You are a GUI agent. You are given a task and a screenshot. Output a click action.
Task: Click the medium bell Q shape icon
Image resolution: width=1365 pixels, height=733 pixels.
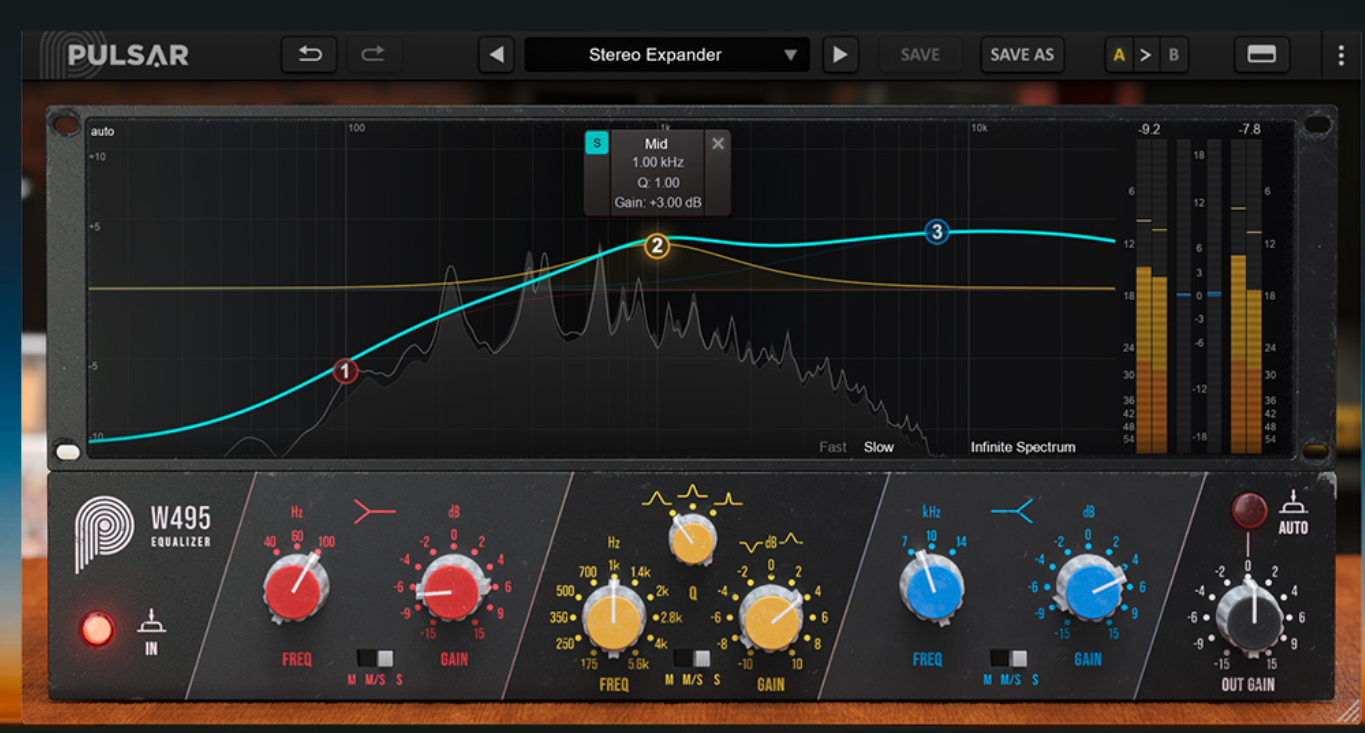[691, 493]
